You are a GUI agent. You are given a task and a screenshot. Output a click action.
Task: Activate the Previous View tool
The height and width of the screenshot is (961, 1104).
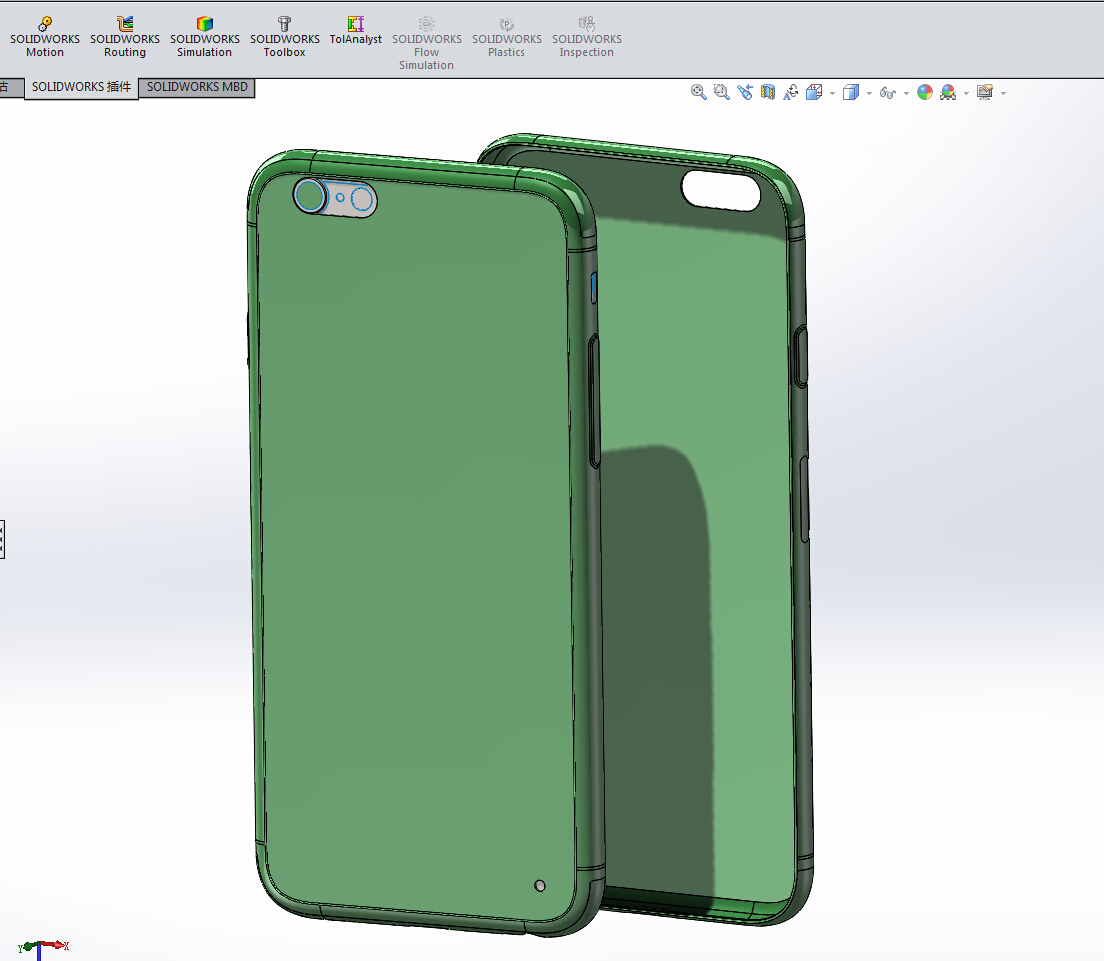744,91
